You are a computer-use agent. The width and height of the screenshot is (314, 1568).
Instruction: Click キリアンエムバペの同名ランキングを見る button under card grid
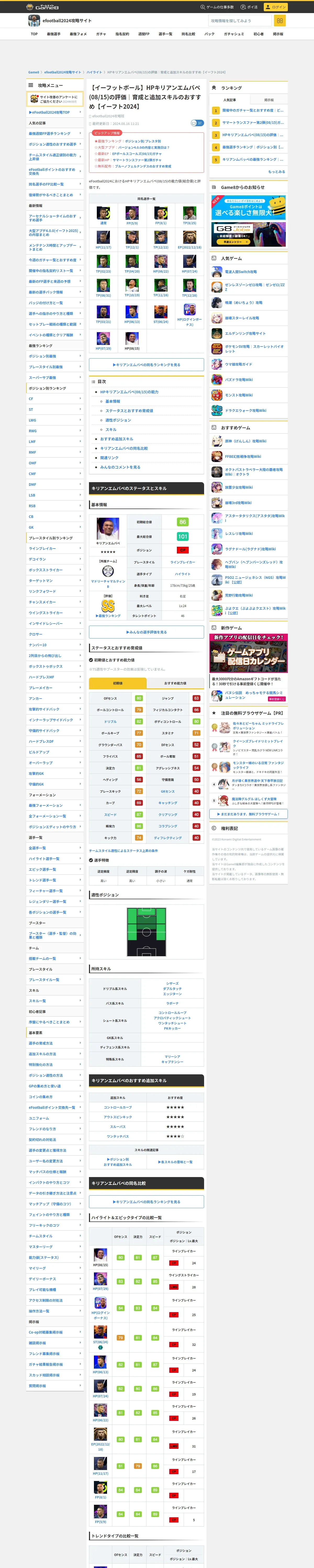(146, 365)
